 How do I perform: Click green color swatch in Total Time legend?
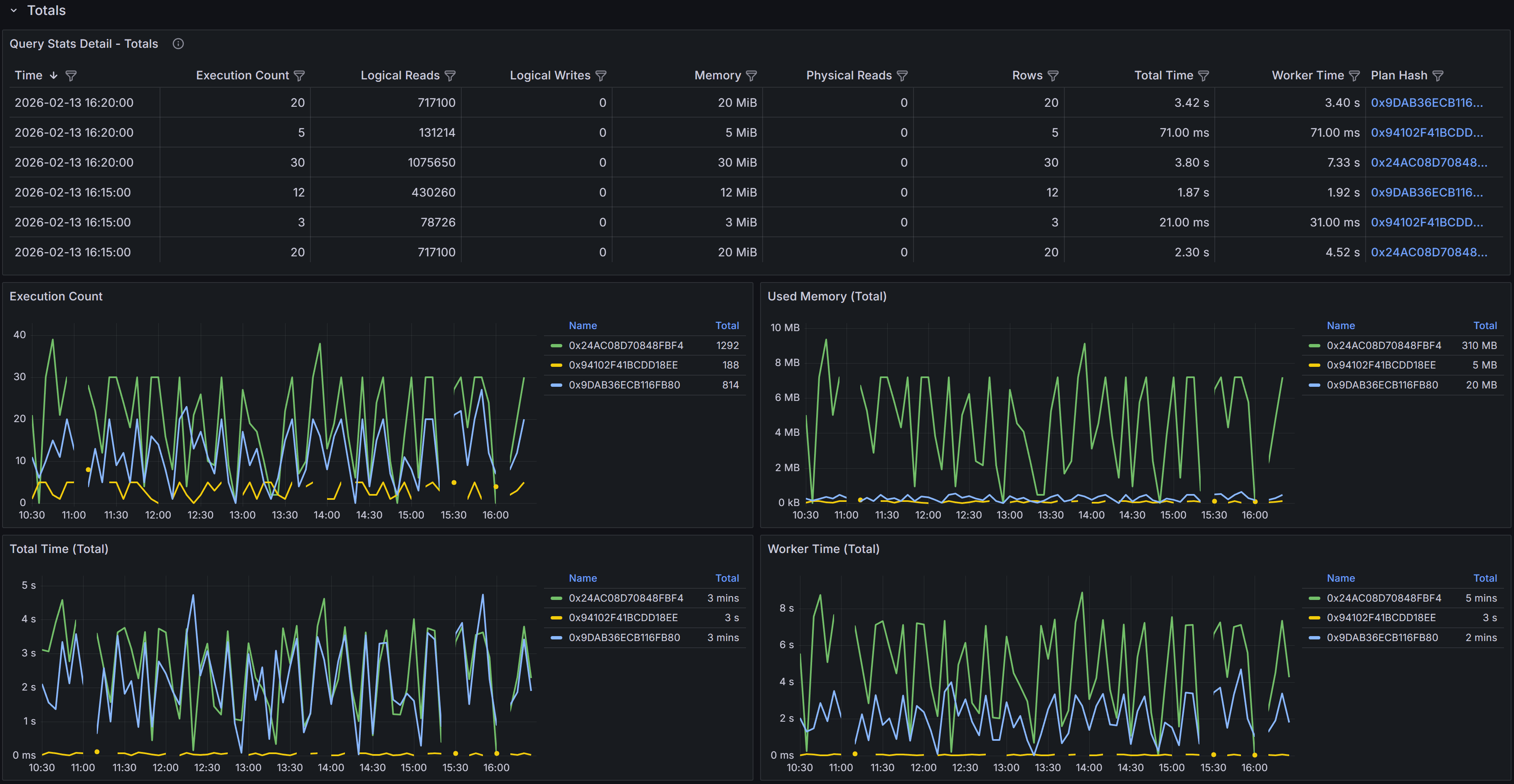(556, 598)
